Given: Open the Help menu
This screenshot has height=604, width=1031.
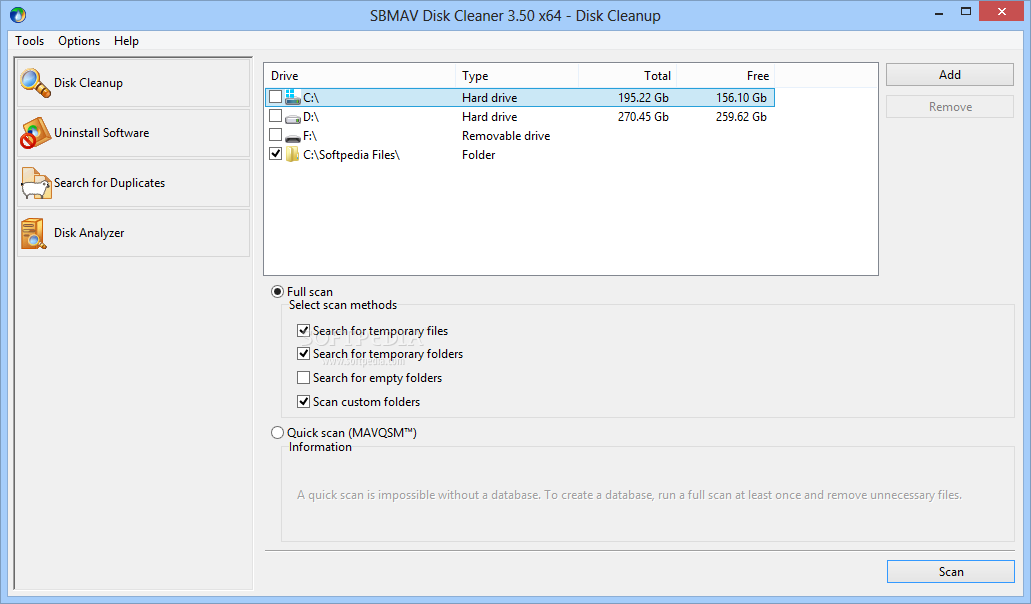Looking at the screenshot, I should (126, 41).
